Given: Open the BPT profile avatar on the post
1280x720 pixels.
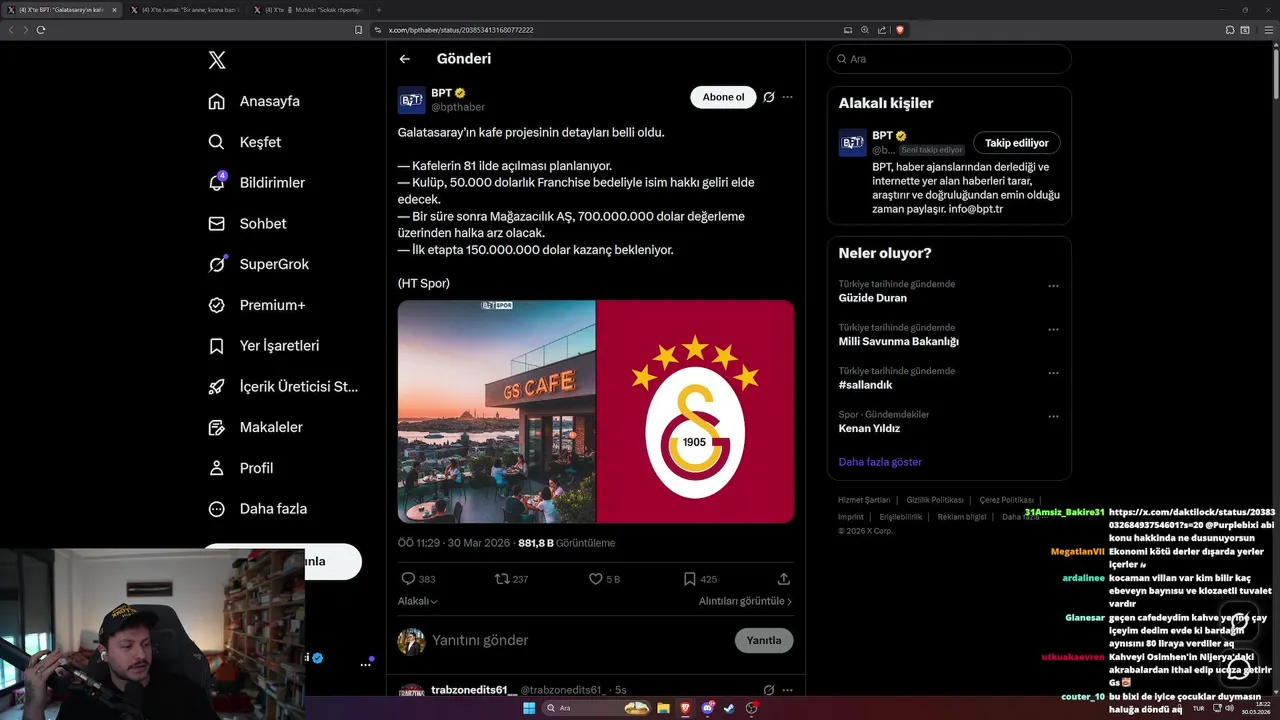Looking at the screenshot, I should click(x=411, y=100).
